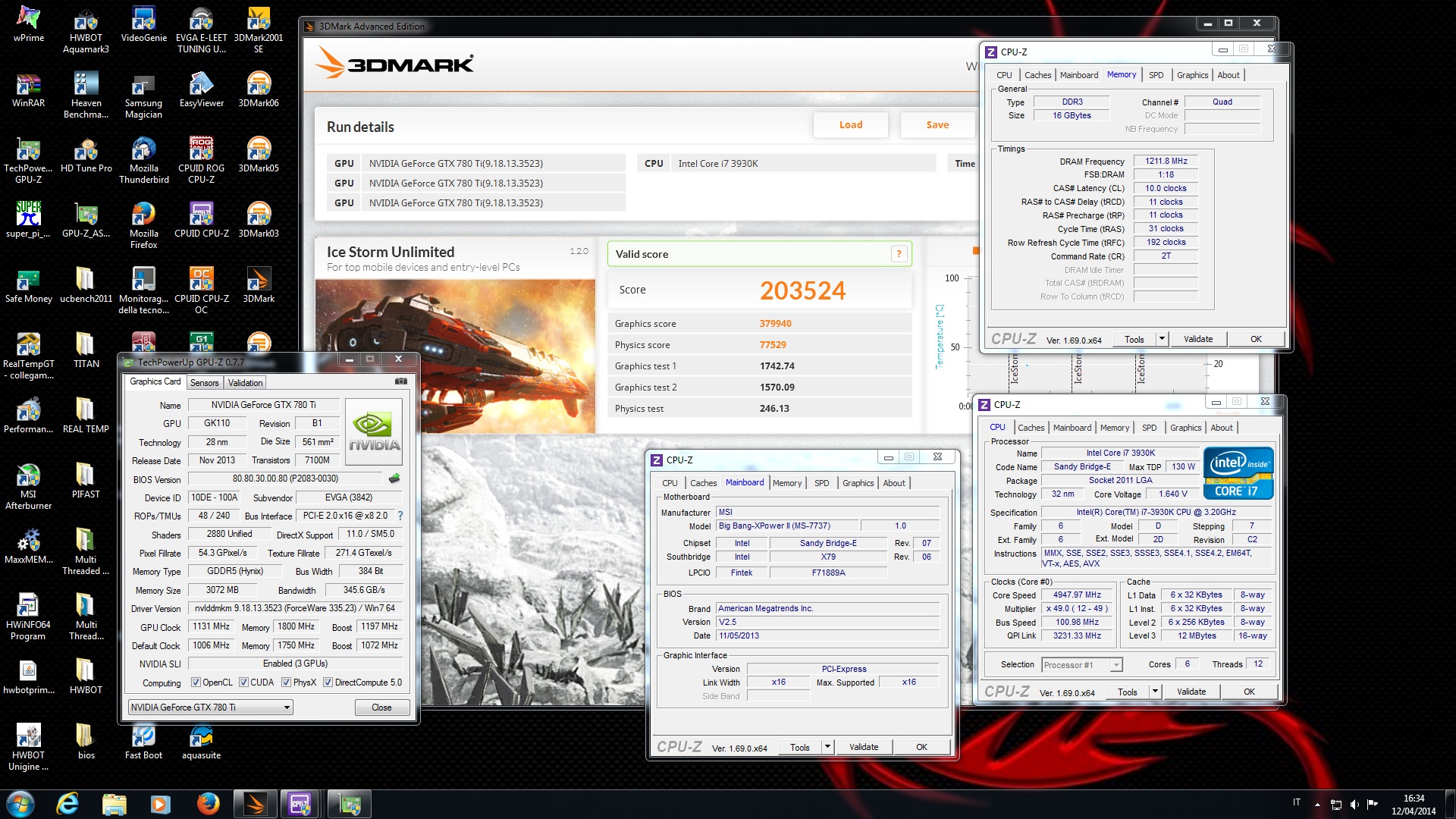The height and width of the screenshot is (819, 1456).
Task: Open 3DMark03 desktop shortcut
Action: pyautogui.click(x=259, y=221)
